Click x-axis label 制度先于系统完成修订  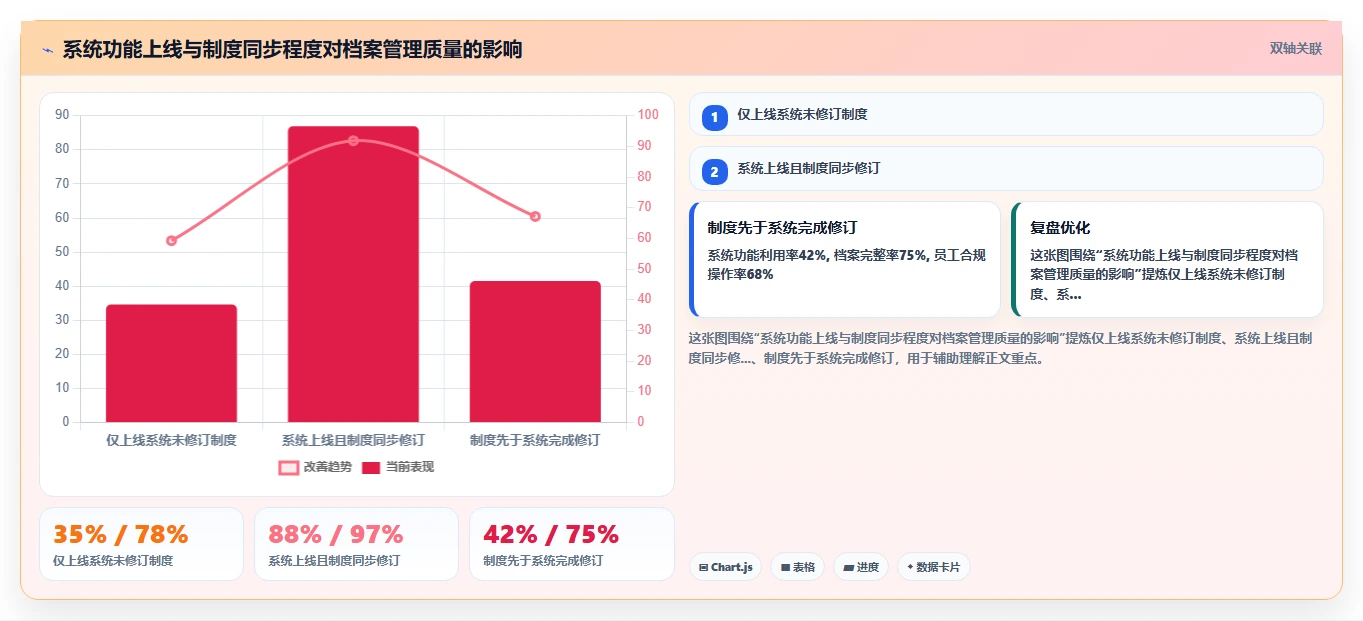(535, 440)
